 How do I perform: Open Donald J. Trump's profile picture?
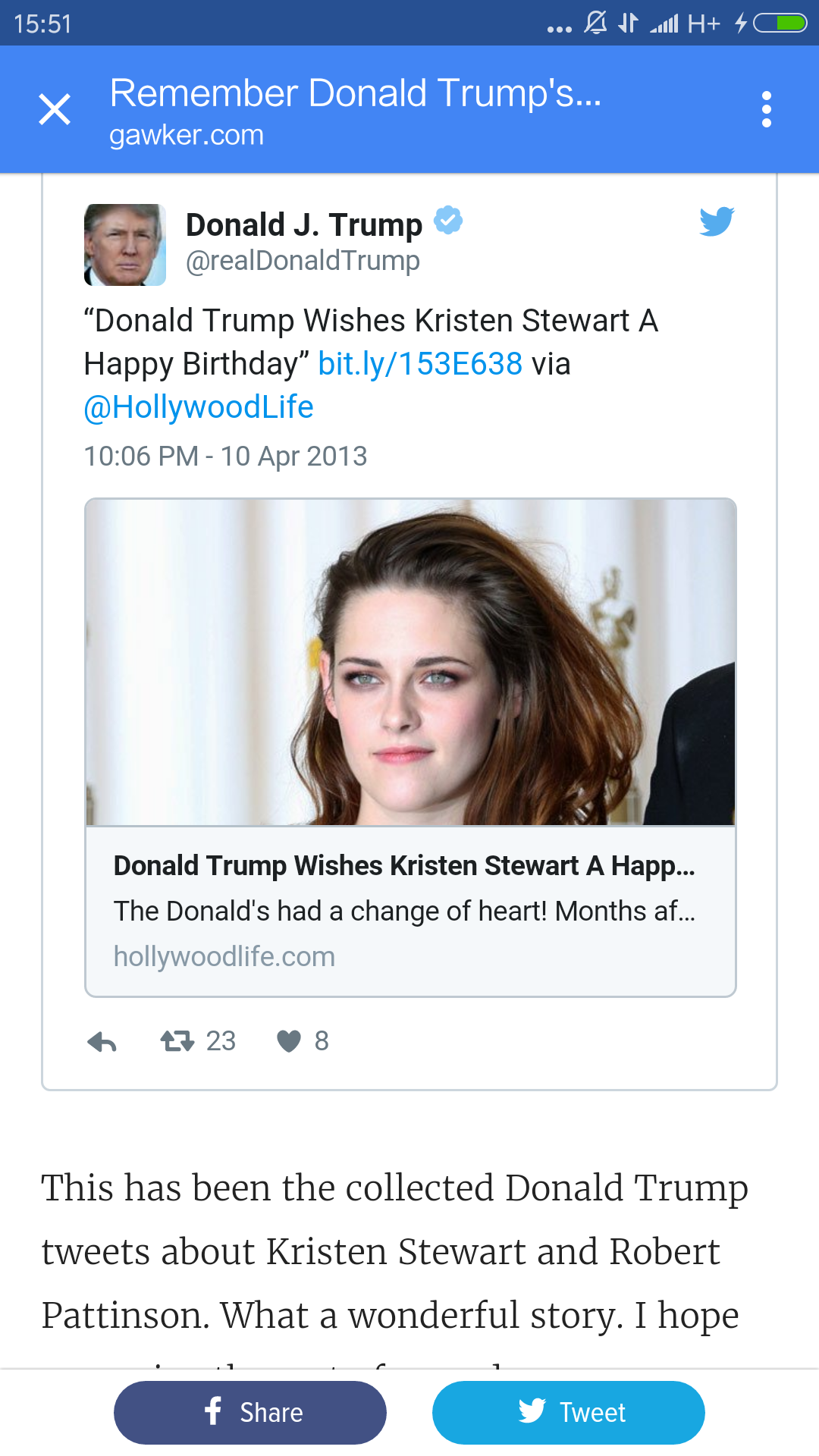pyautogui.click(x=125, y=245)
